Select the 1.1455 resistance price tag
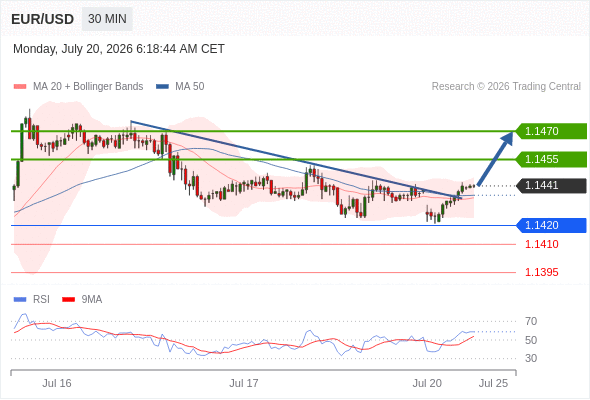This screenshot has width=590, height=400. click(x=551, y=159)
